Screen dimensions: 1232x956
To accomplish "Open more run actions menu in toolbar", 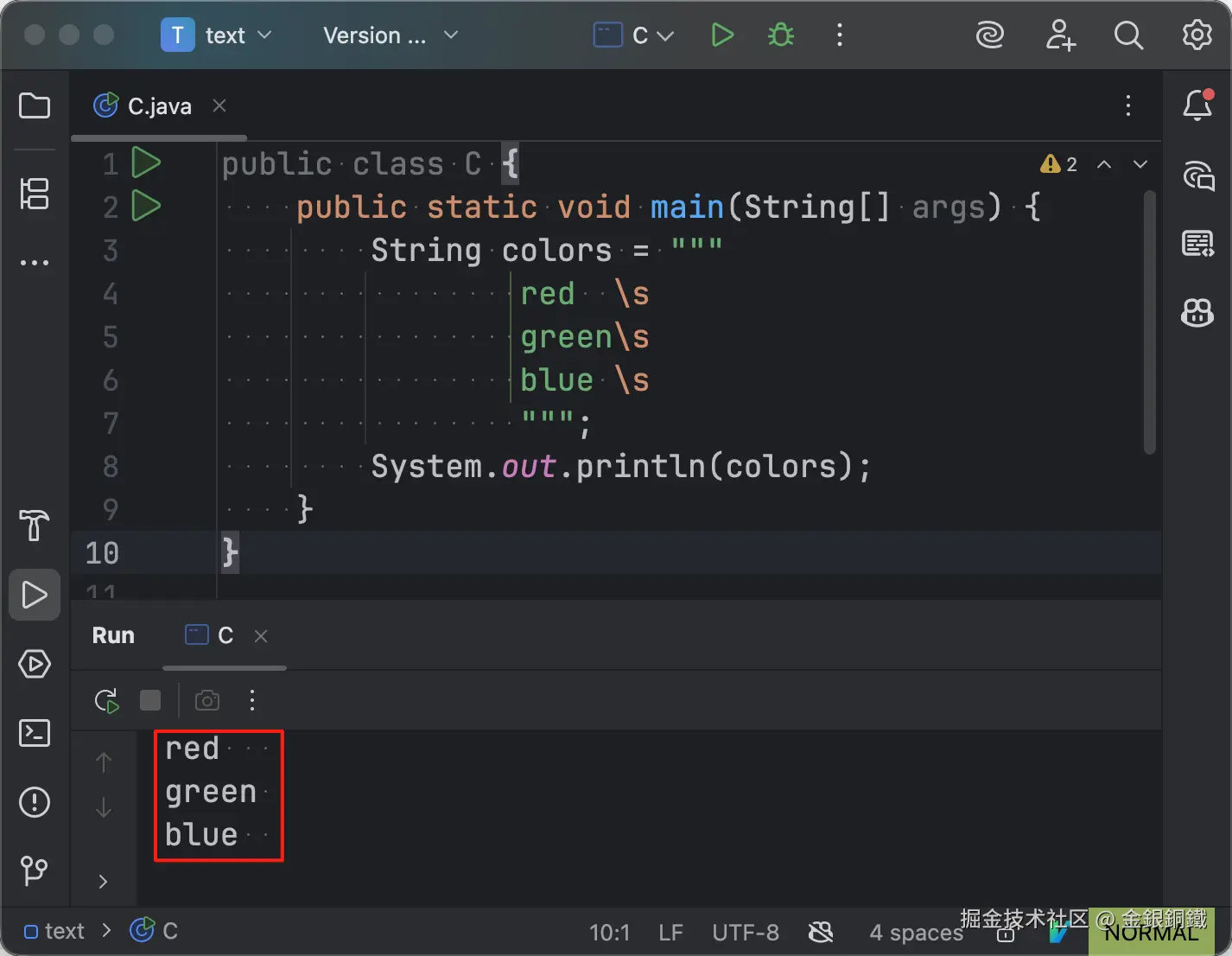I will pos(840,35).
